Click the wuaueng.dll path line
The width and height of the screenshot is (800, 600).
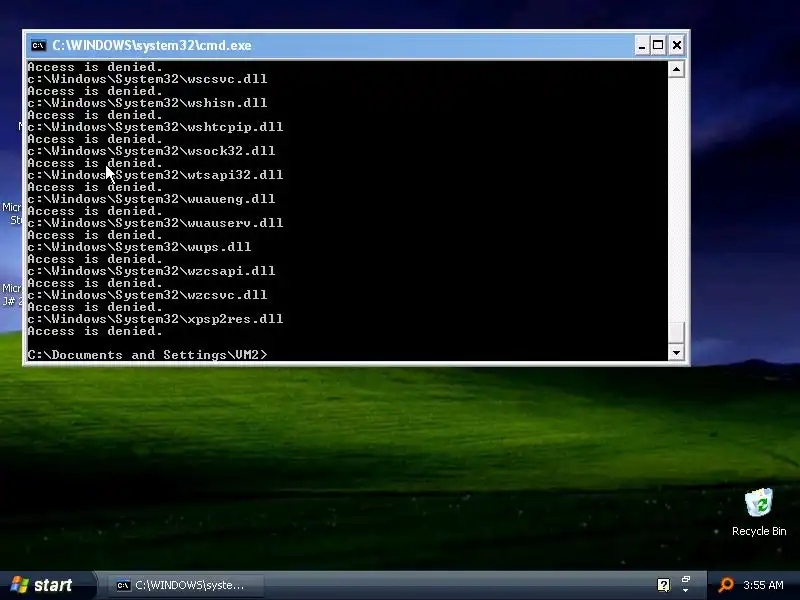point(152,199)
